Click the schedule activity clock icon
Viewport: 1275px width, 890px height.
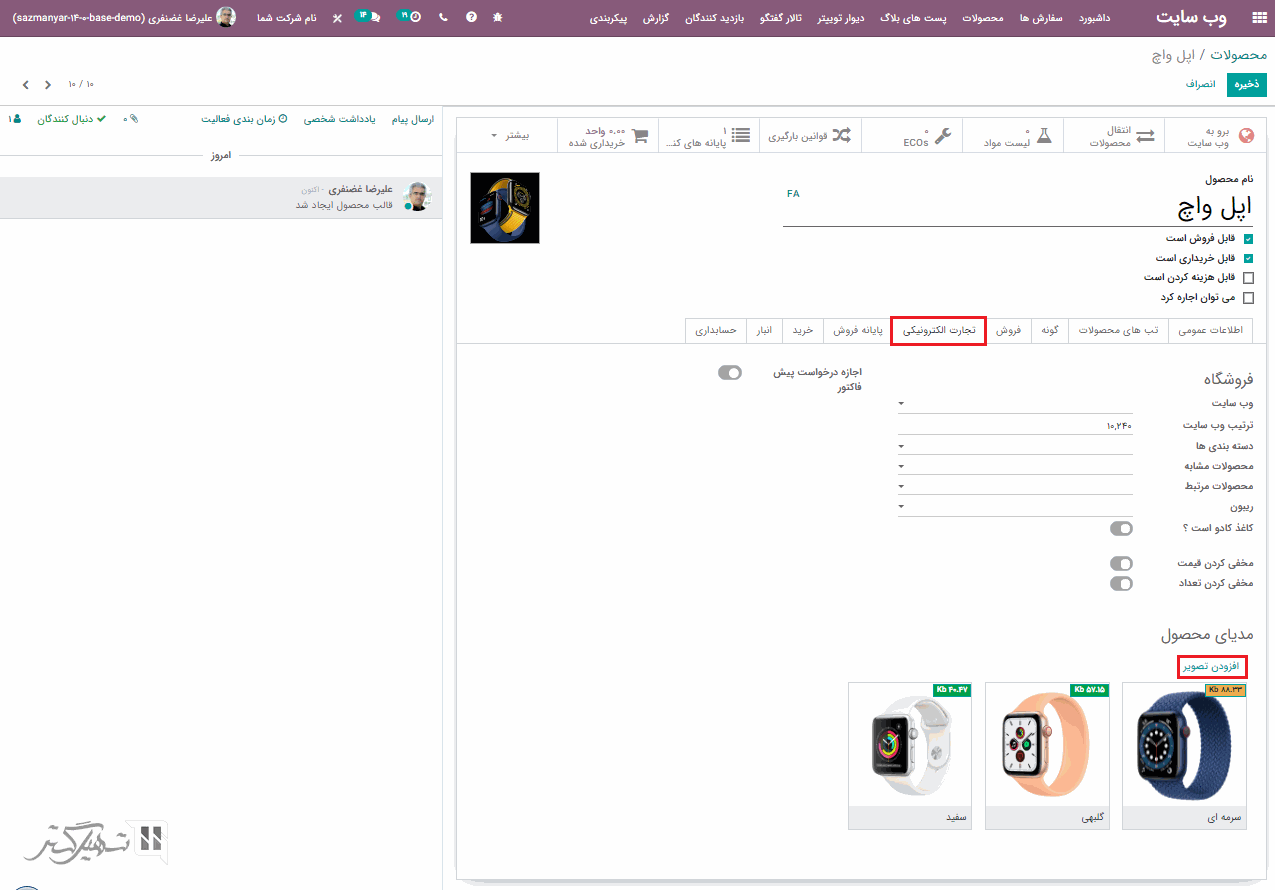283,119
